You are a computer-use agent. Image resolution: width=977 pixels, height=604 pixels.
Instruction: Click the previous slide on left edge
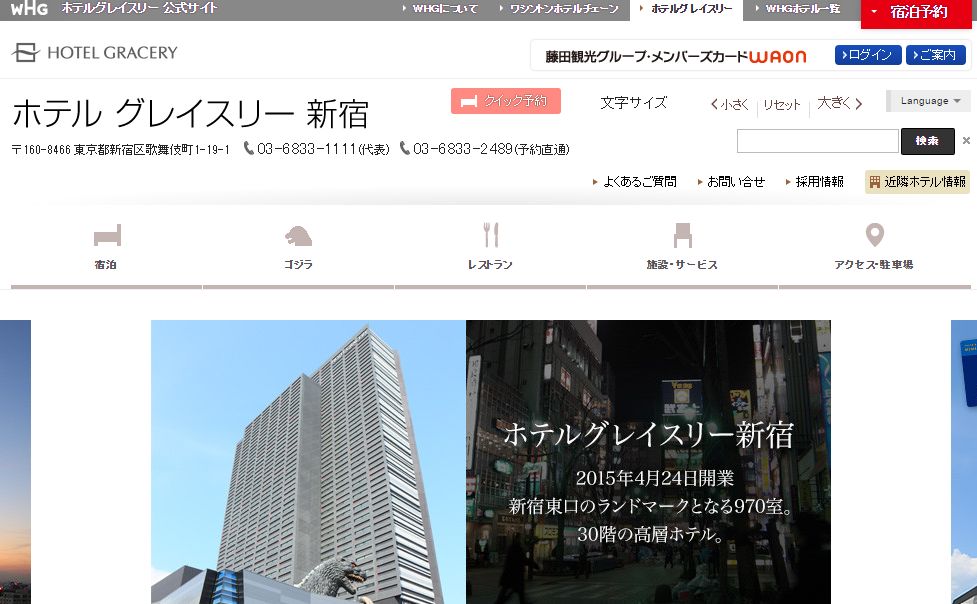15,462
